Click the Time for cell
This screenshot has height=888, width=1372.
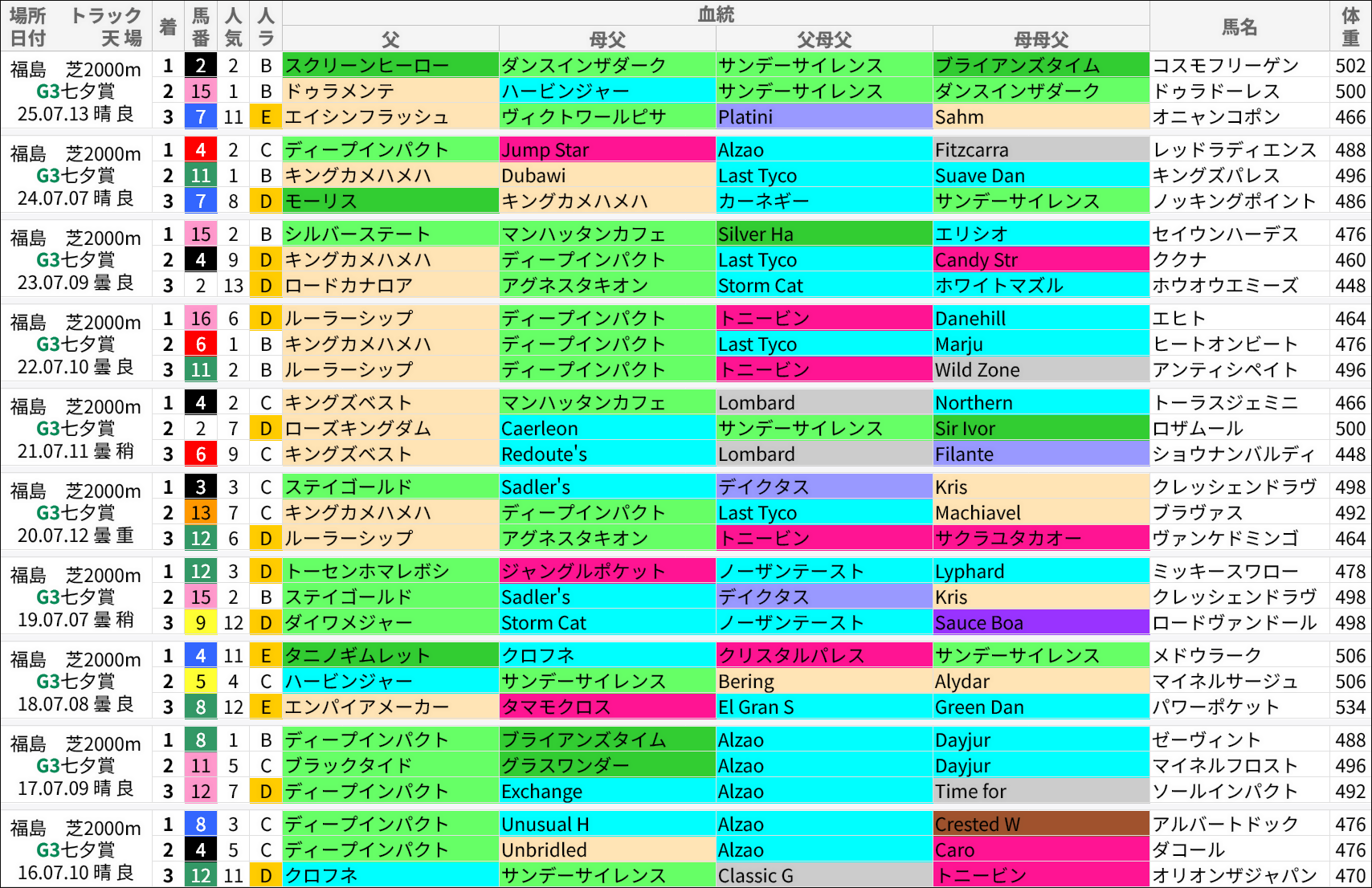tap(1041, 791)
